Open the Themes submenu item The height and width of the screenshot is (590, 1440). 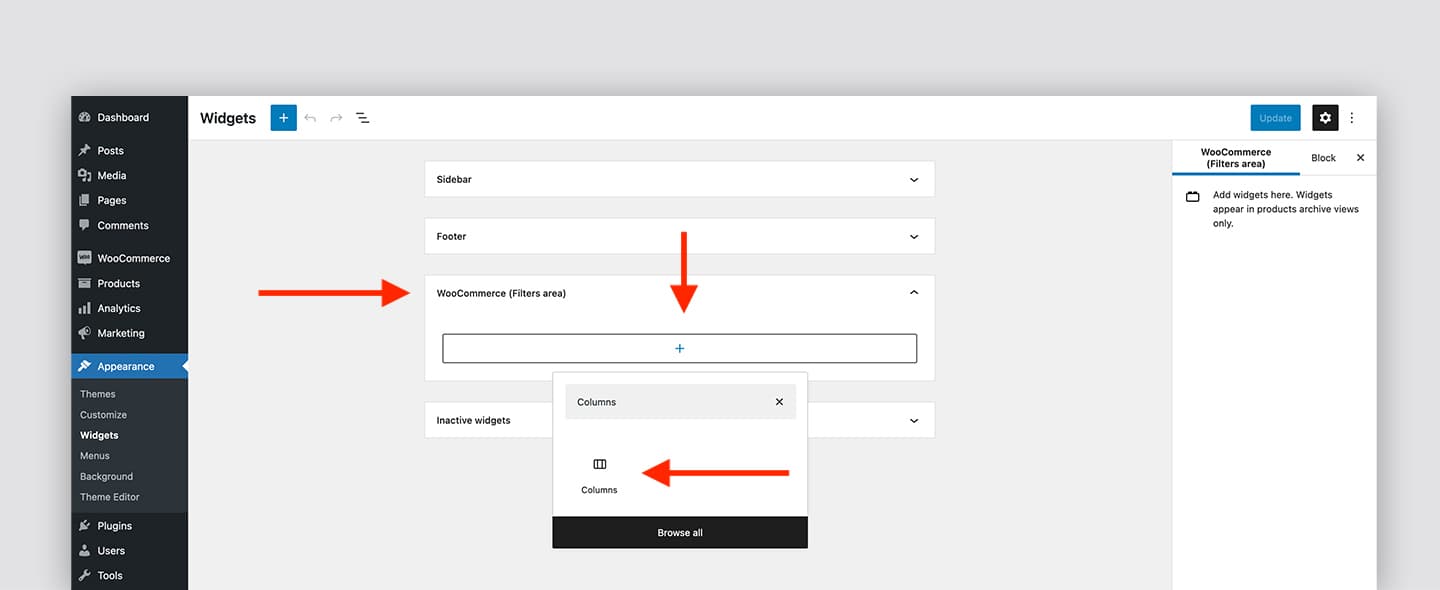point(98,394)
